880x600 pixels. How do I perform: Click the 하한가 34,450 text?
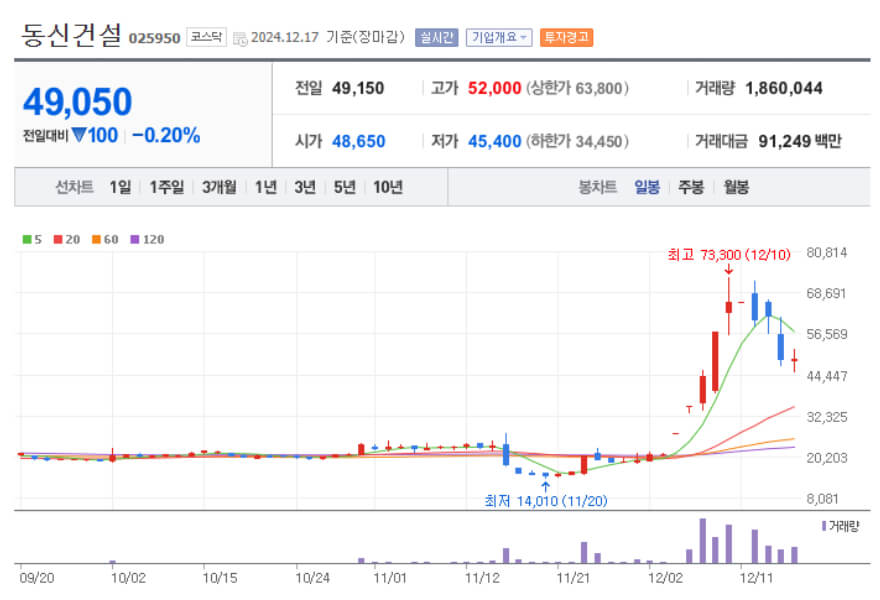(x=577, y=141)
